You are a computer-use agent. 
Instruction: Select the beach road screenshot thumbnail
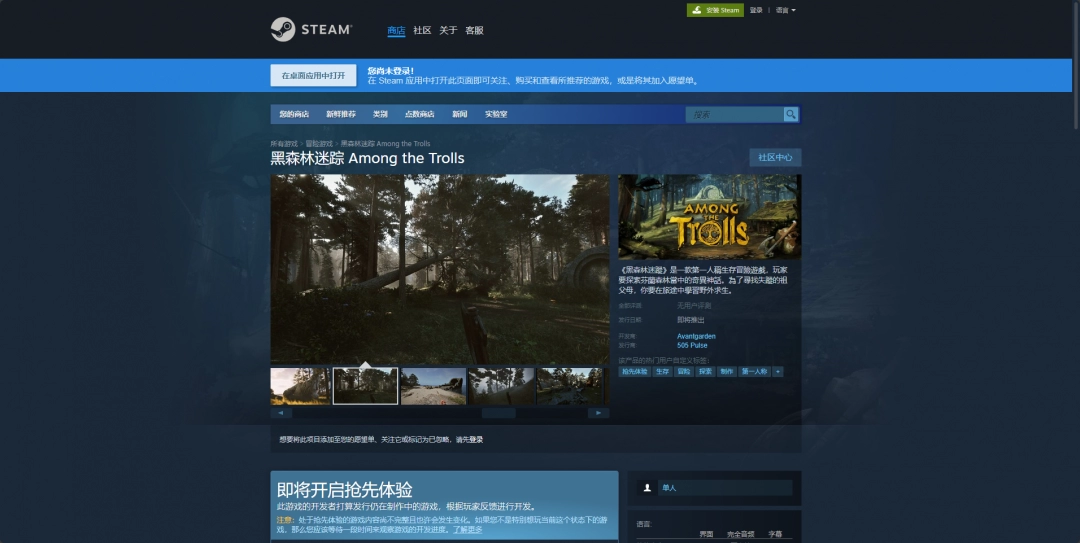point(433,386)
